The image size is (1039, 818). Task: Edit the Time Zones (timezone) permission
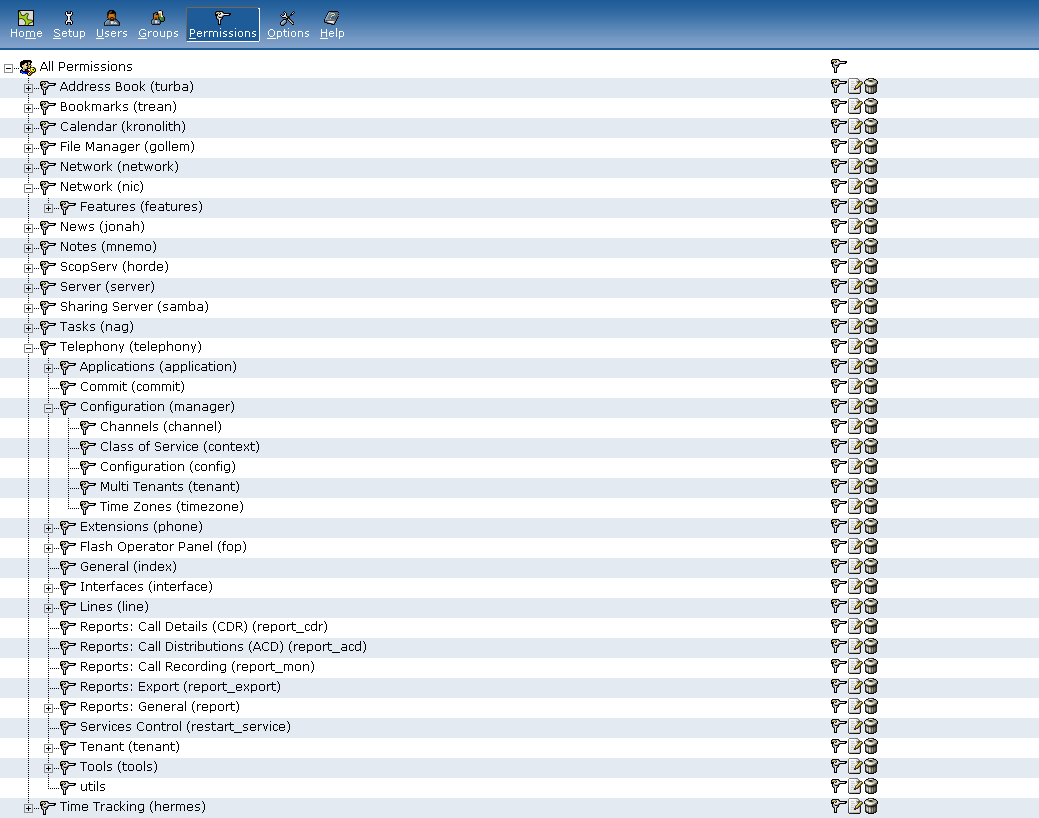coord(855,506)
